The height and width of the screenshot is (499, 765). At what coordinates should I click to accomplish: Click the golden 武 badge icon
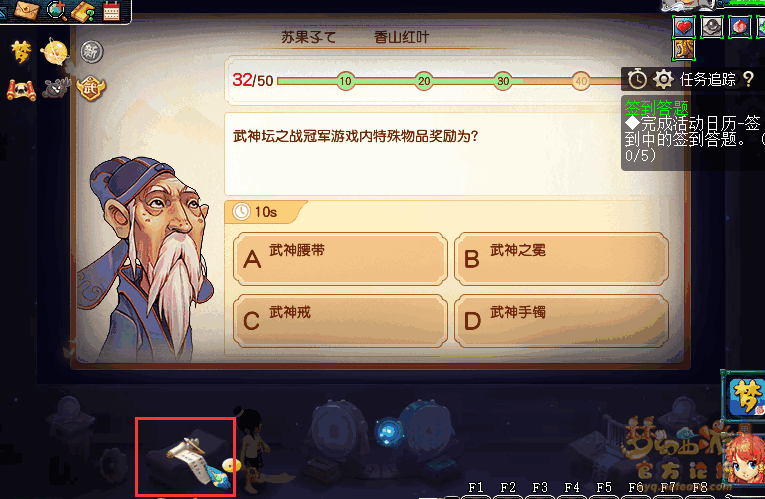pyautogui.click(x=91, y=88)
